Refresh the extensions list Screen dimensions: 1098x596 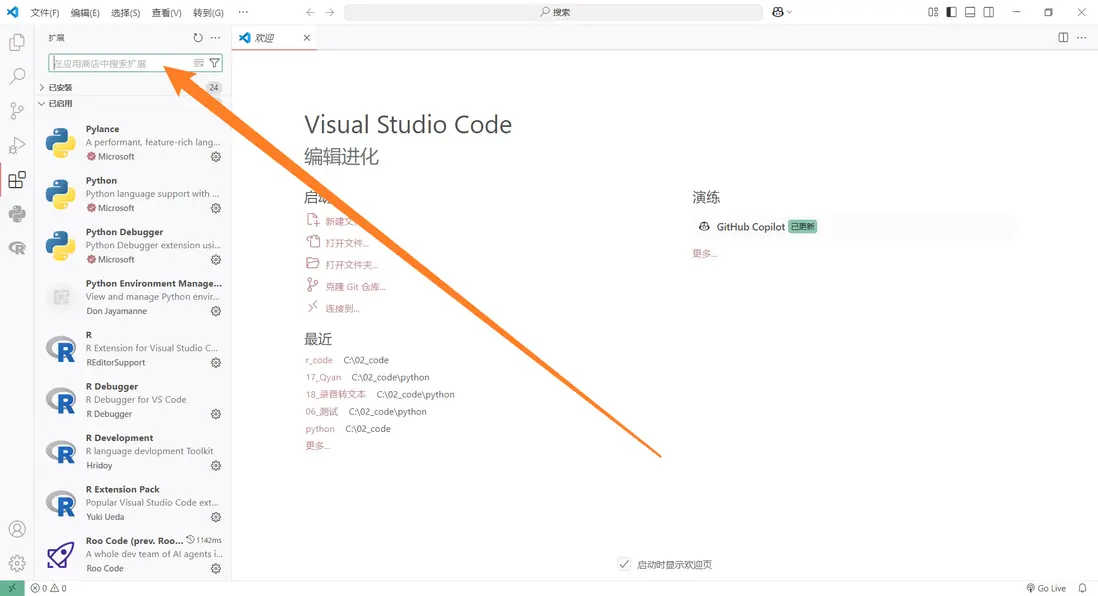coord(198,38)
